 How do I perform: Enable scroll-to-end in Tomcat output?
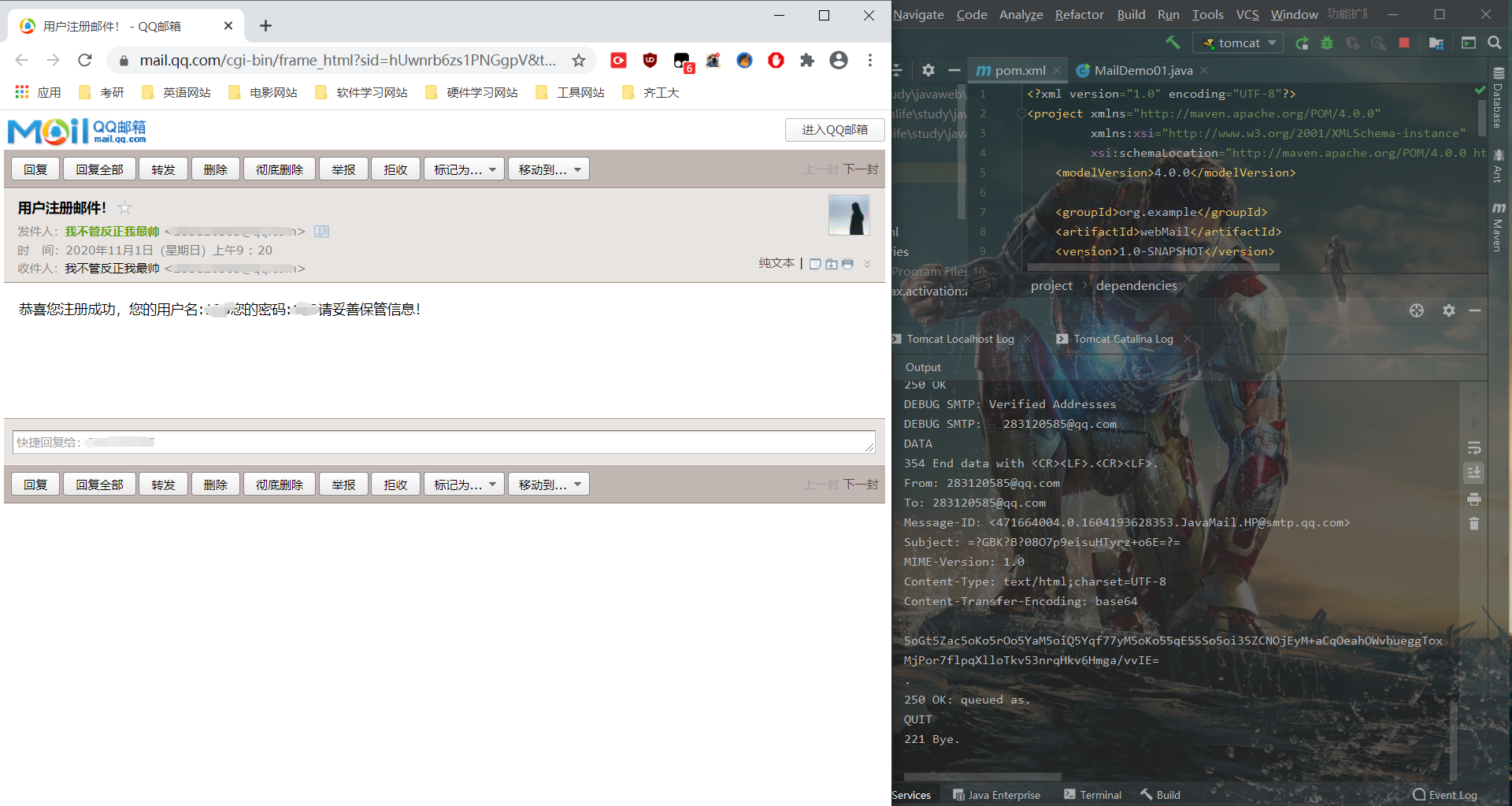[x=1474, y=472]
